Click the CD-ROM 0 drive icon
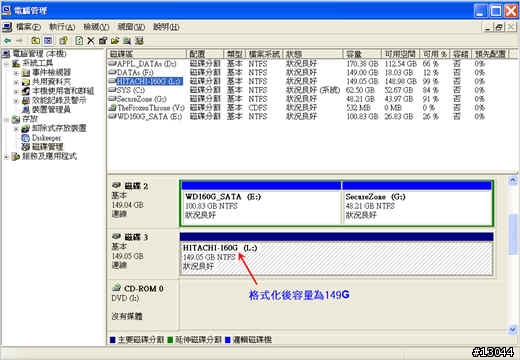Viewport: 520px width, 360px height. tap(116, 287)
